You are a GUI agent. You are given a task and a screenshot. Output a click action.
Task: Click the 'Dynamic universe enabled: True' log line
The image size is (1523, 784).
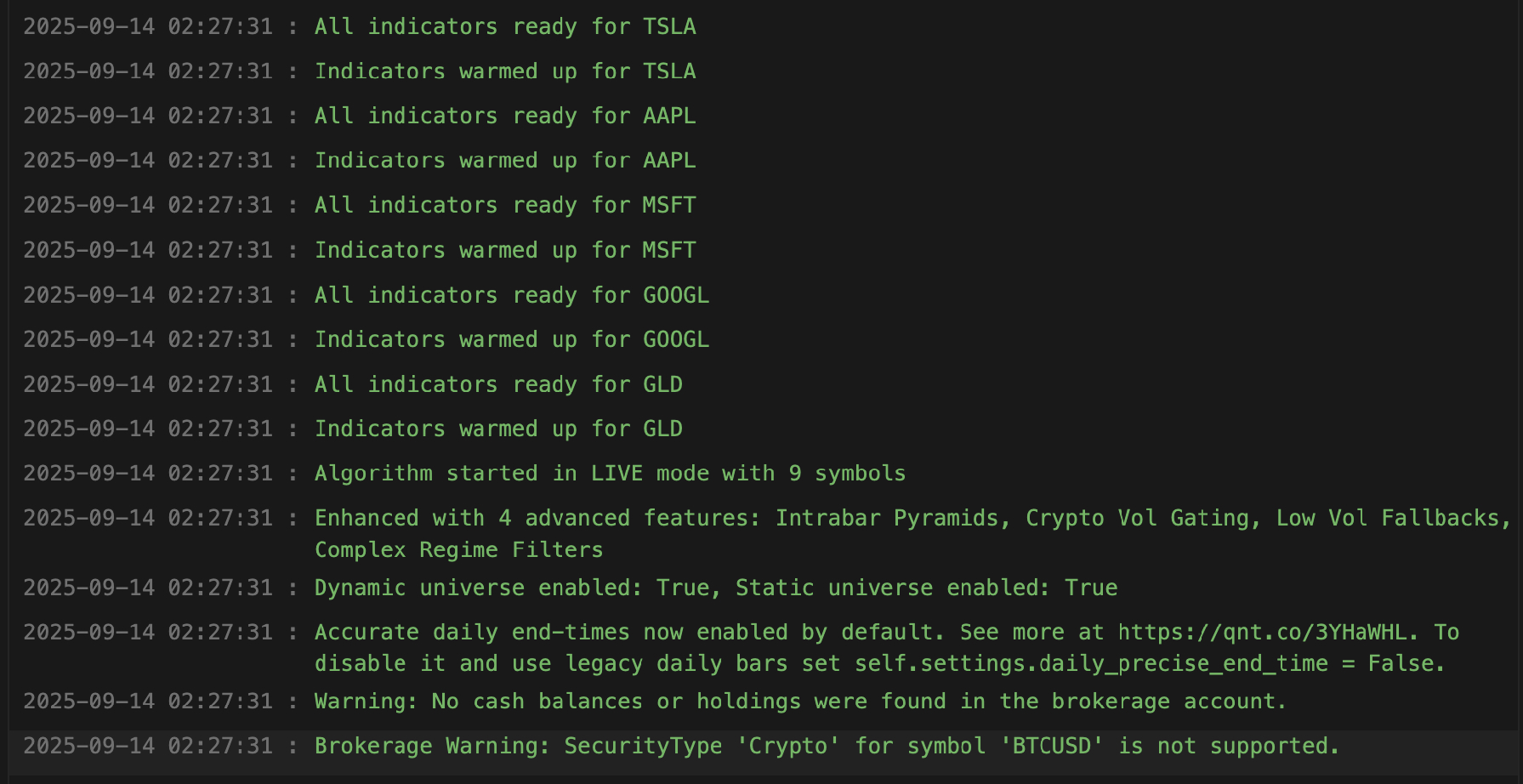tap(715, 588)
